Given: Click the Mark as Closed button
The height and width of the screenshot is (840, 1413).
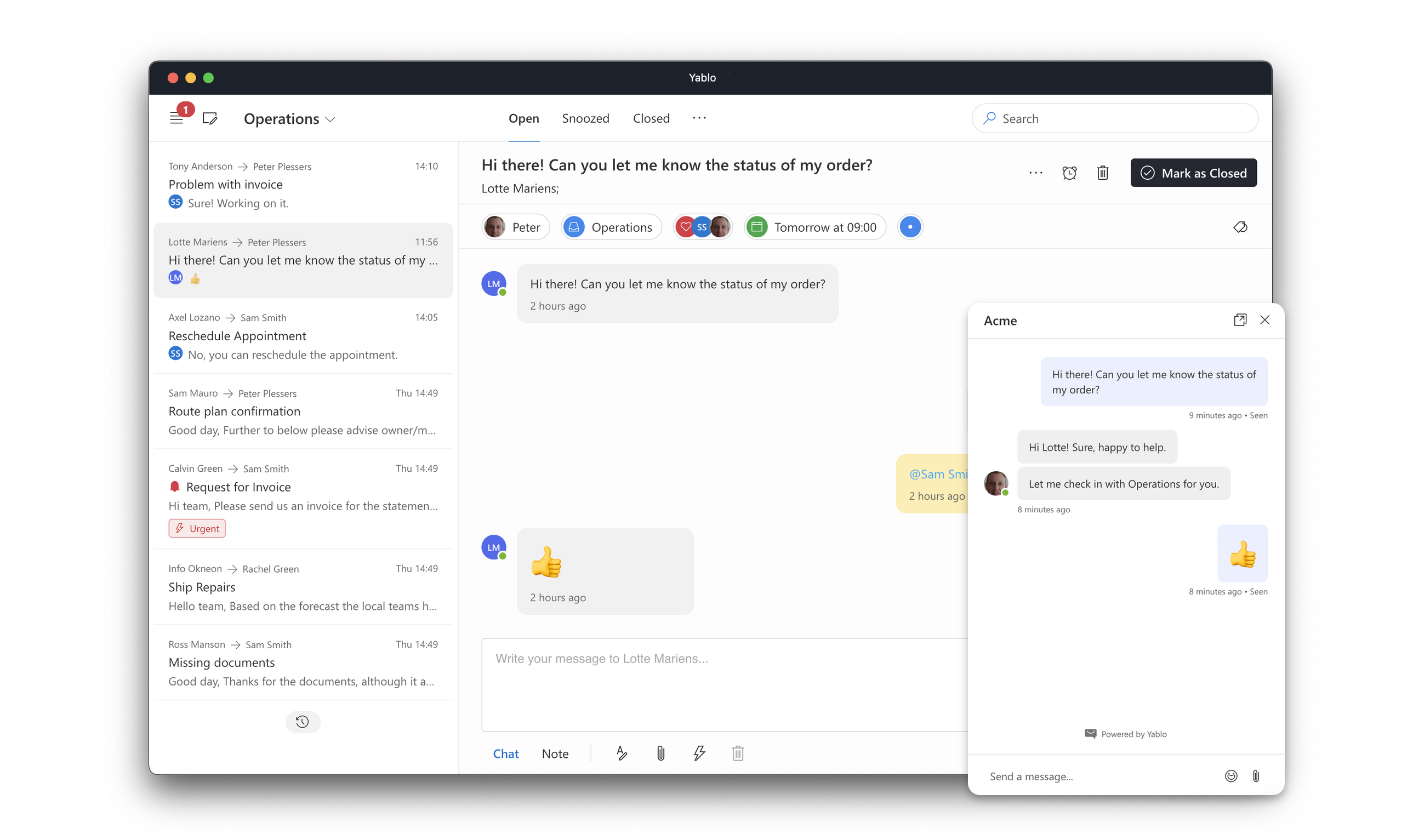Looking at the screenshot, I should coord(1193,173).
